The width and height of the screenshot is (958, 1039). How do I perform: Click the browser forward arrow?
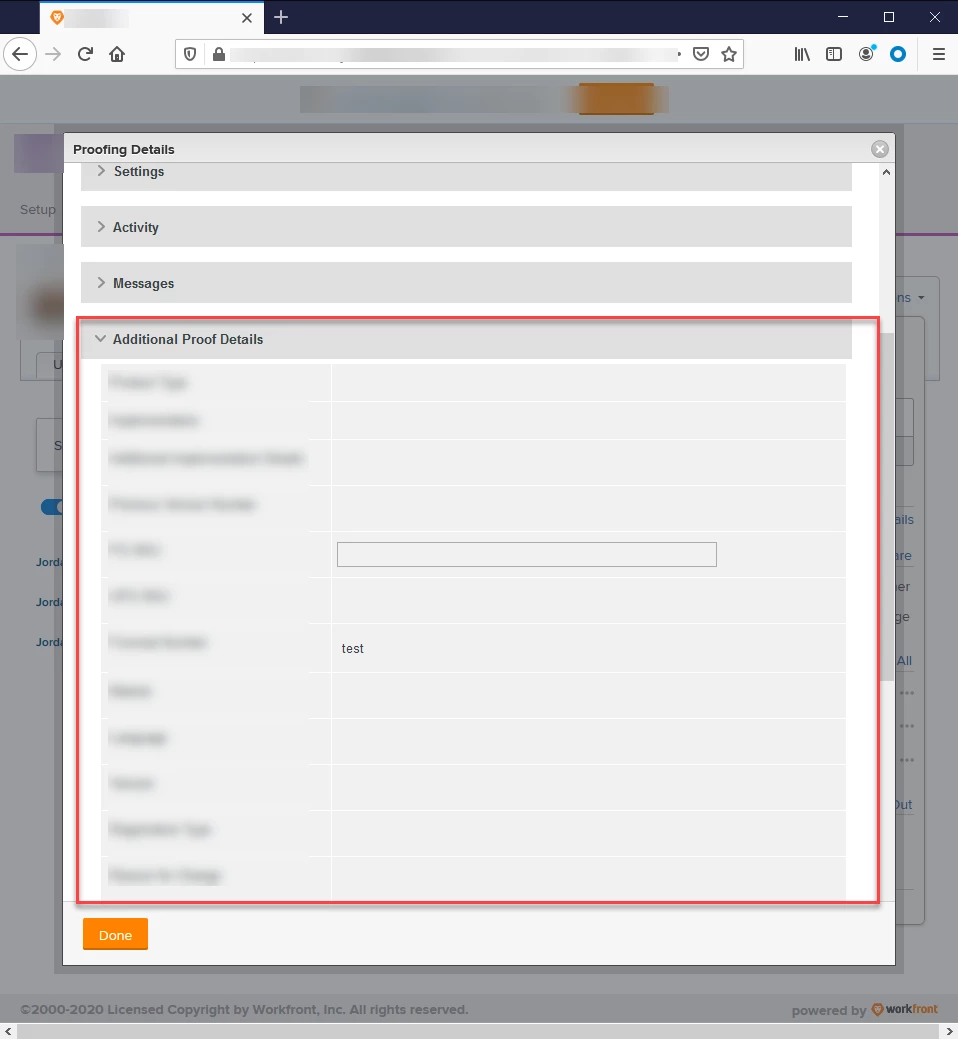tap(53, 54)
